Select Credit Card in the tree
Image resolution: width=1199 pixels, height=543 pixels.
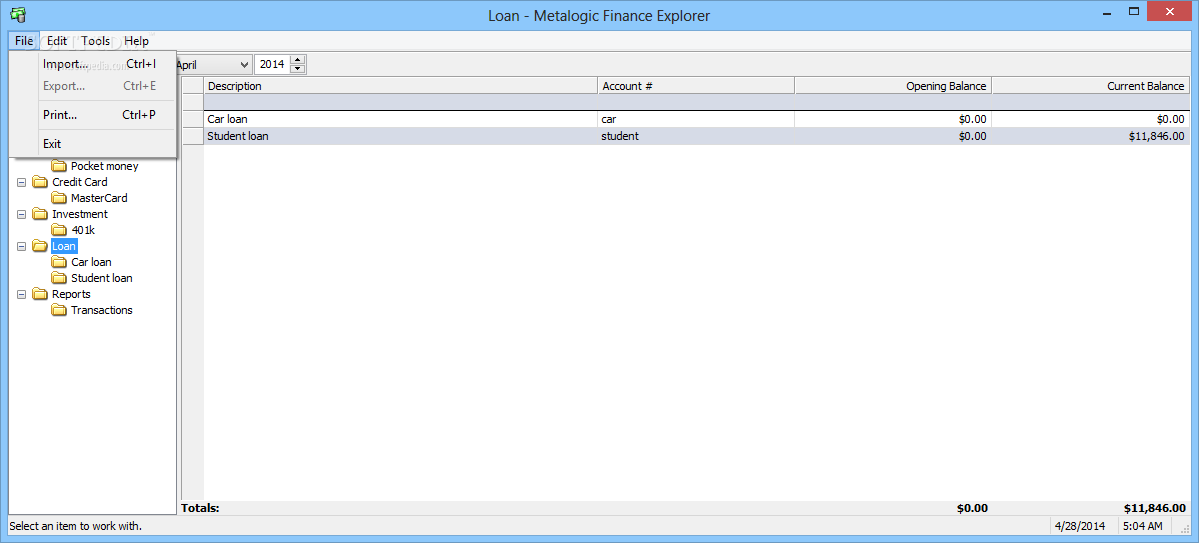[80, 182]
